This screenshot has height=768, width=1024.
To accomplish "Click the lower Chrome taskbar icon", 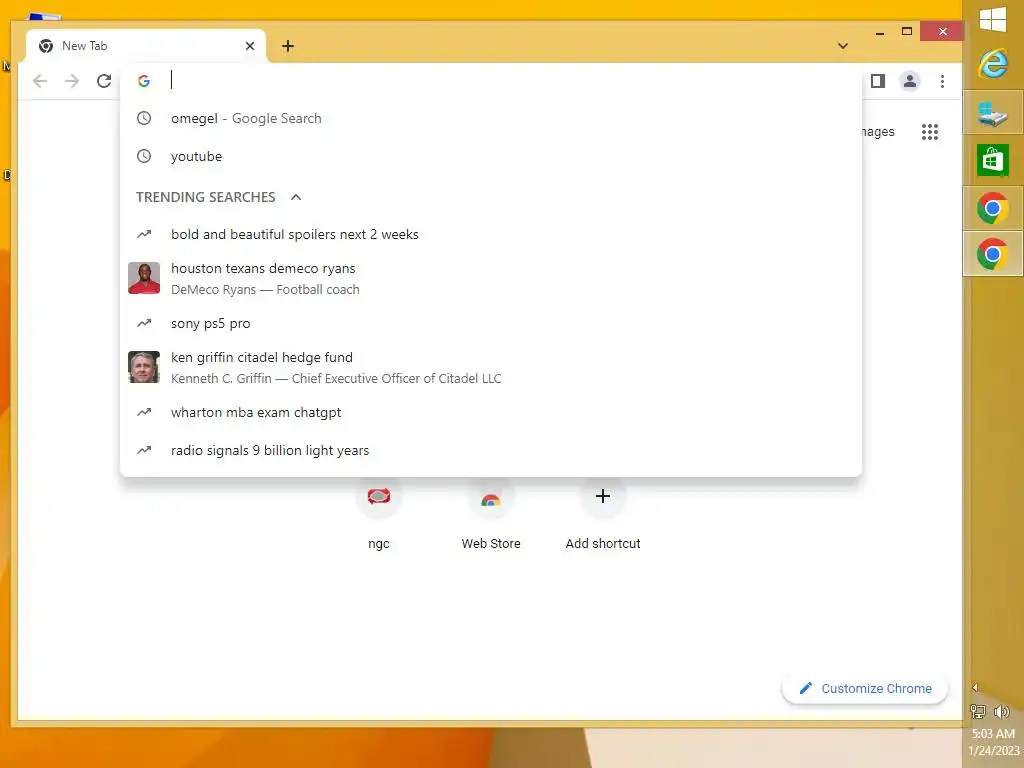I will (x=993, y=254).
